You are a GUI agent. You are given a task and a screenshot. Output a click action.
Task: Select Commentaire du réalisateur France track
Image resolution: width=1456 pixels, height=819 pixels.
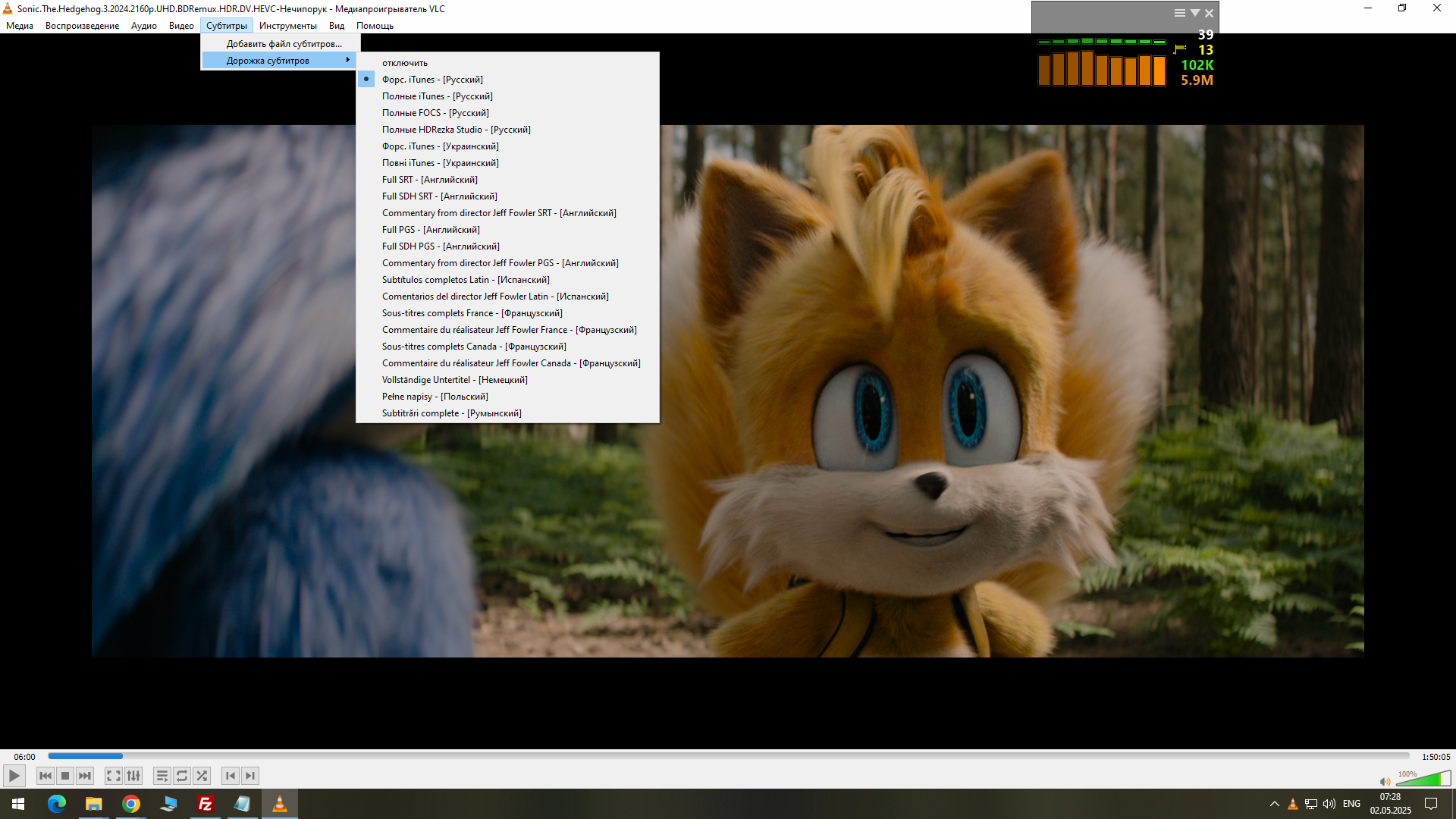tap(507, 330)
